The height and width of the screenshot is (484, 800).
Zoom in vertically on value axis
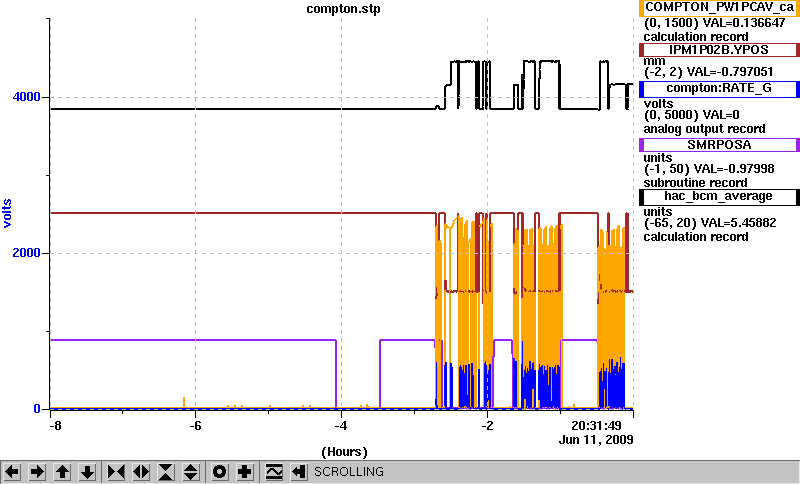(x=166, y=472)
